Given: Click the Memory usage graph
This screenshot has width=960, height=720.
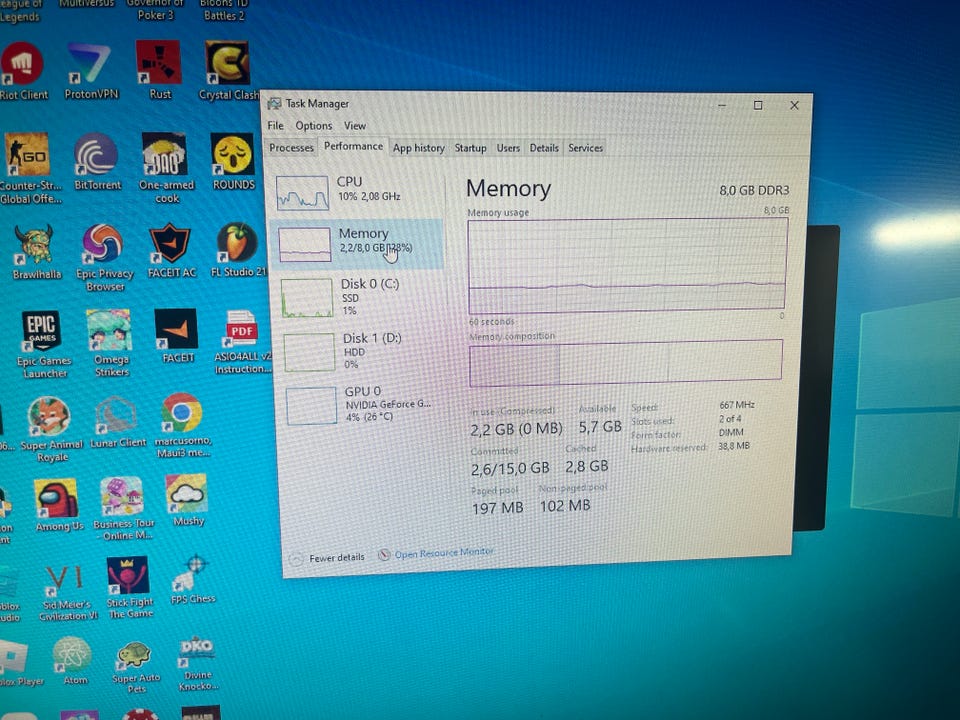Looking at the screenshot, I should (627, 266).
